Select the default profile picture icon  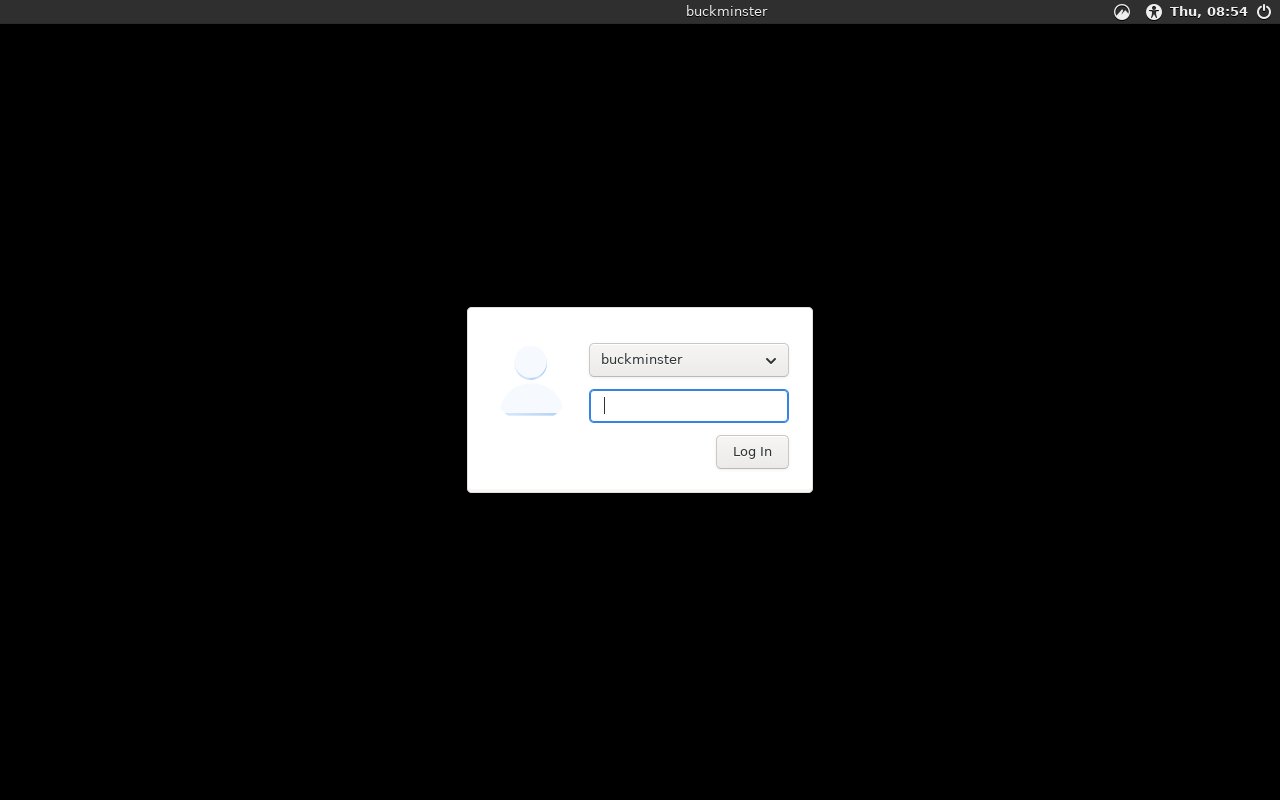coord(531,380)
